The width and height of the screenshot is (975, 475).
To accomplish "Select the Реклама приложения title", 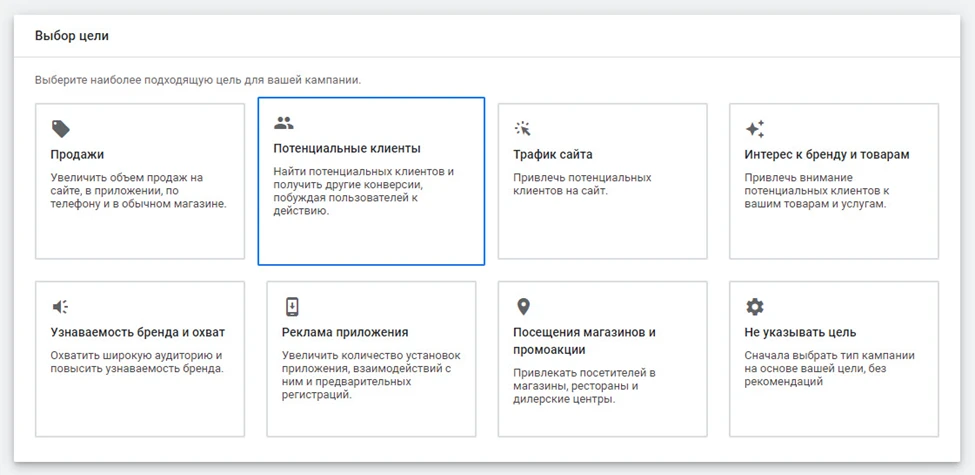I will point(345,332).
